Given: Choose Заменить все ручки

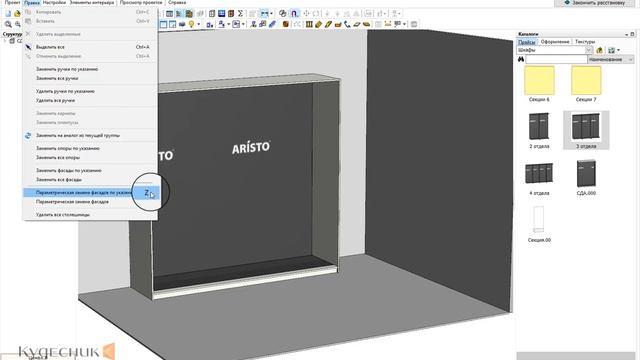Looking at the screenshot, I should coord(90,78).
